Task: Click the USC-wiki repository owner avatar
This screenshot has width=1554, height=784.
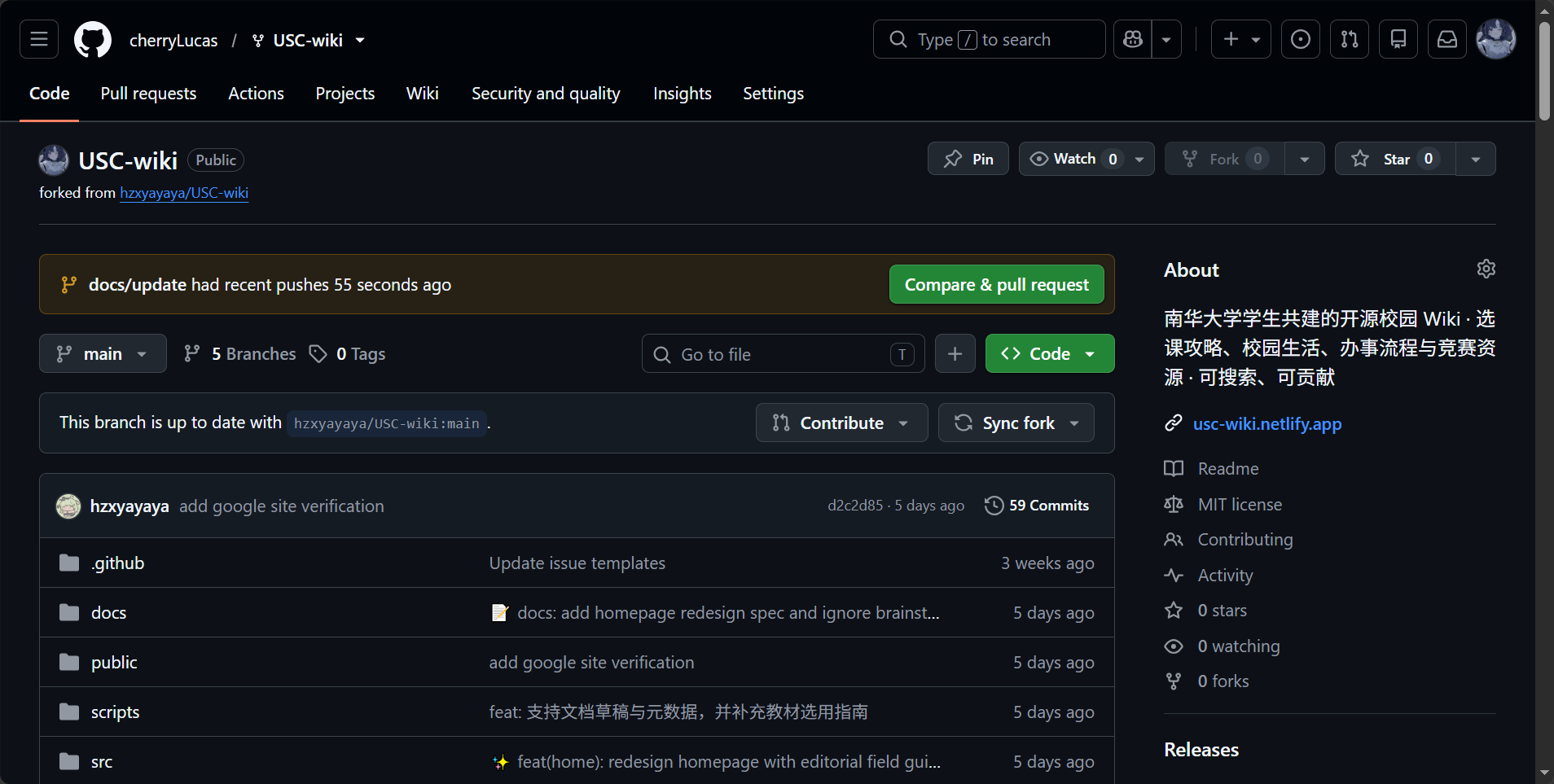Action: click(54, 160)
